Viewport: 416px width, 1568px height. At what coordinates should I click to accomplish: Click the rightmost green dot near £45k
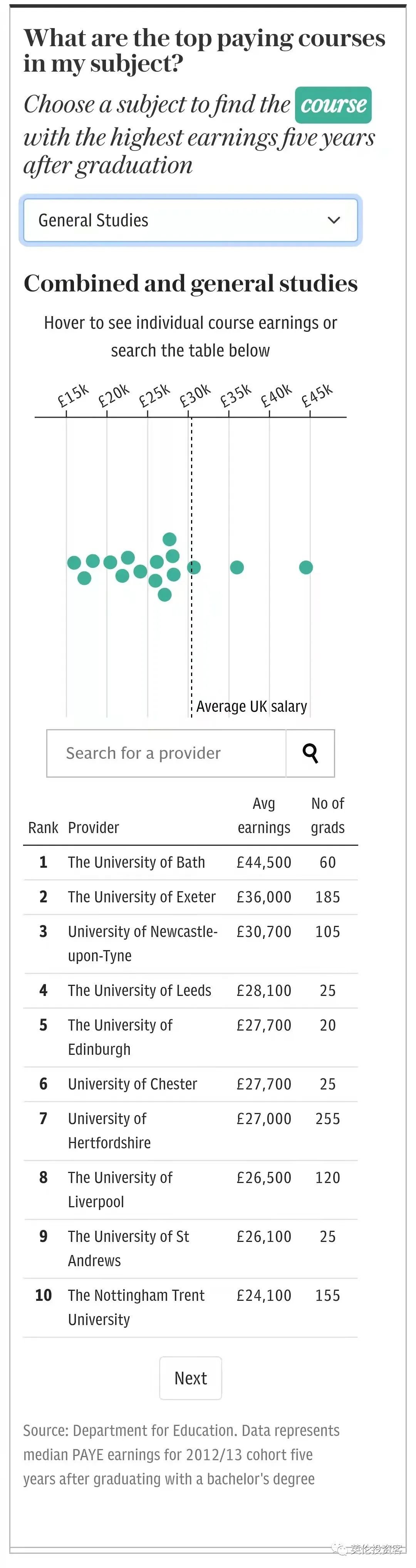(306, 567)
